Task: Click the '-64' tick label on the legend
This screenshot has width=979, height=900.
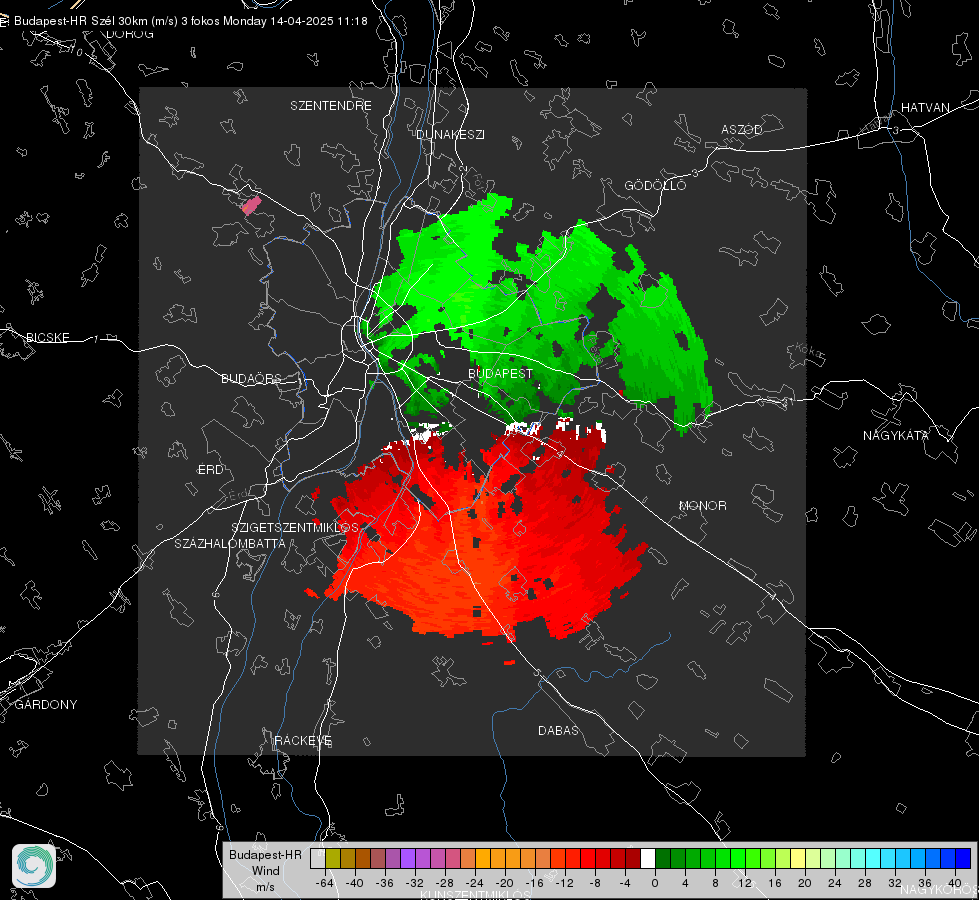Action: 324,883
